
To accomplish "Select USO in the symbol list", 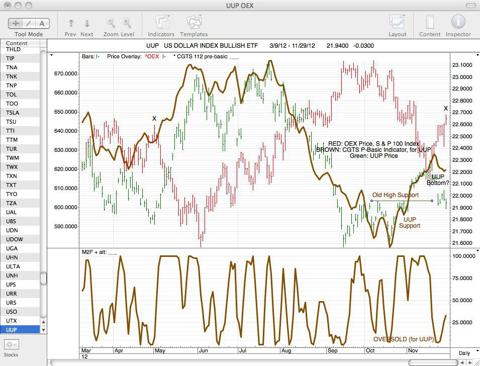I will pyautogui.click(x=20, y=312).
